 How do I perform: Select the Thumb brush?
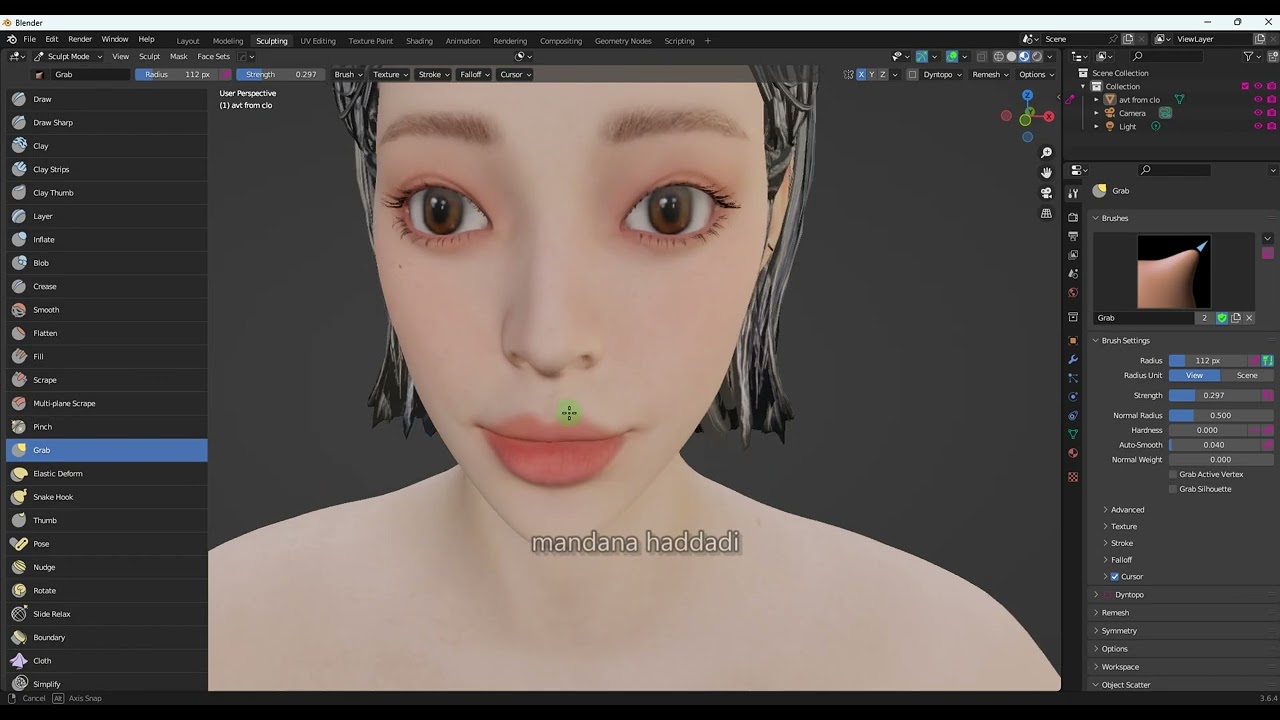pyautogui.click(x=106, y=520)
